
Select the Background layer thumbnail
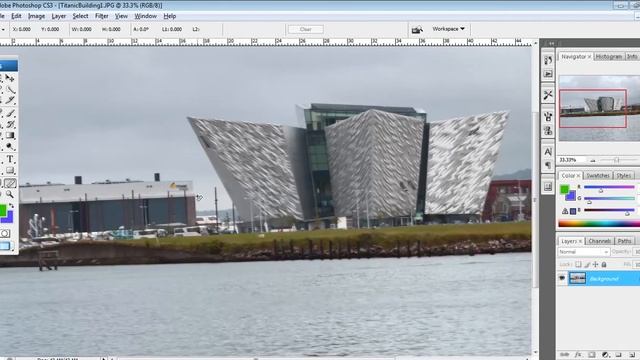577,279
